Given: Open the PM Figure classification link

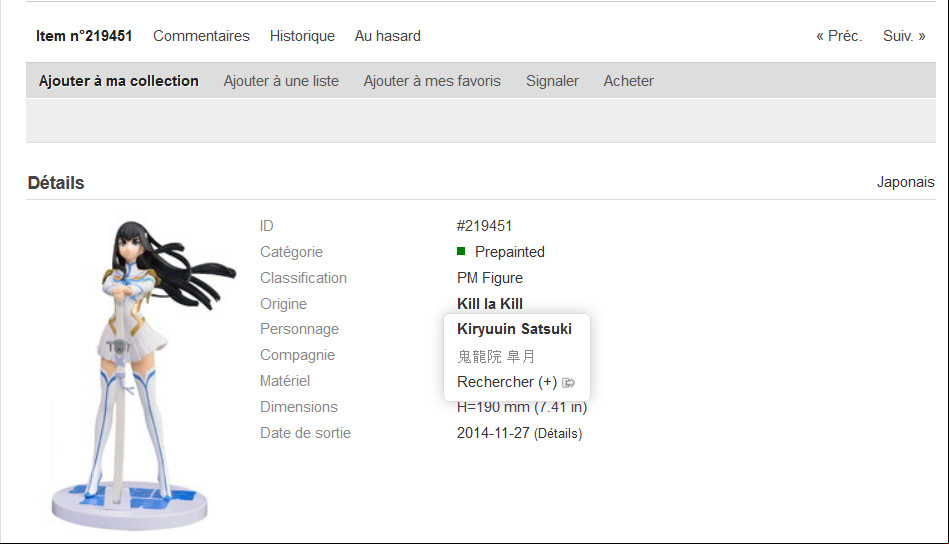Looking at the screenshot, I should pos(490,278).
